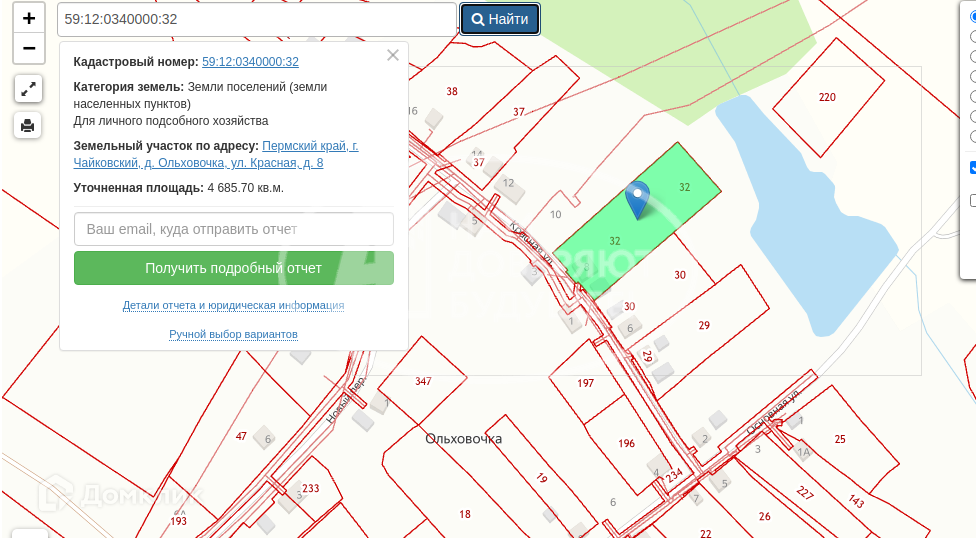Select parcel 220 on the map
Screen dimensions: 976x538
[x=826, y=99]
